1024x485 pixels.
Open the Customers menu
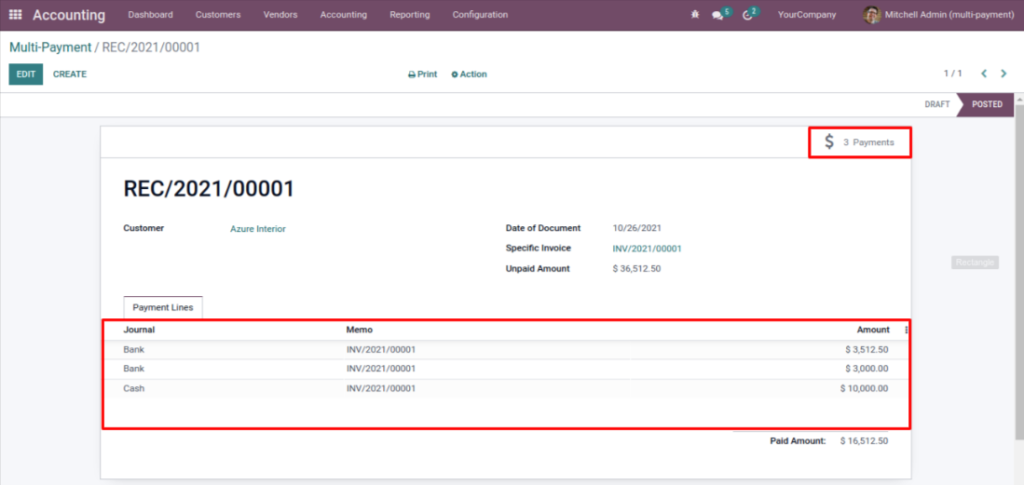click(218, 14)
